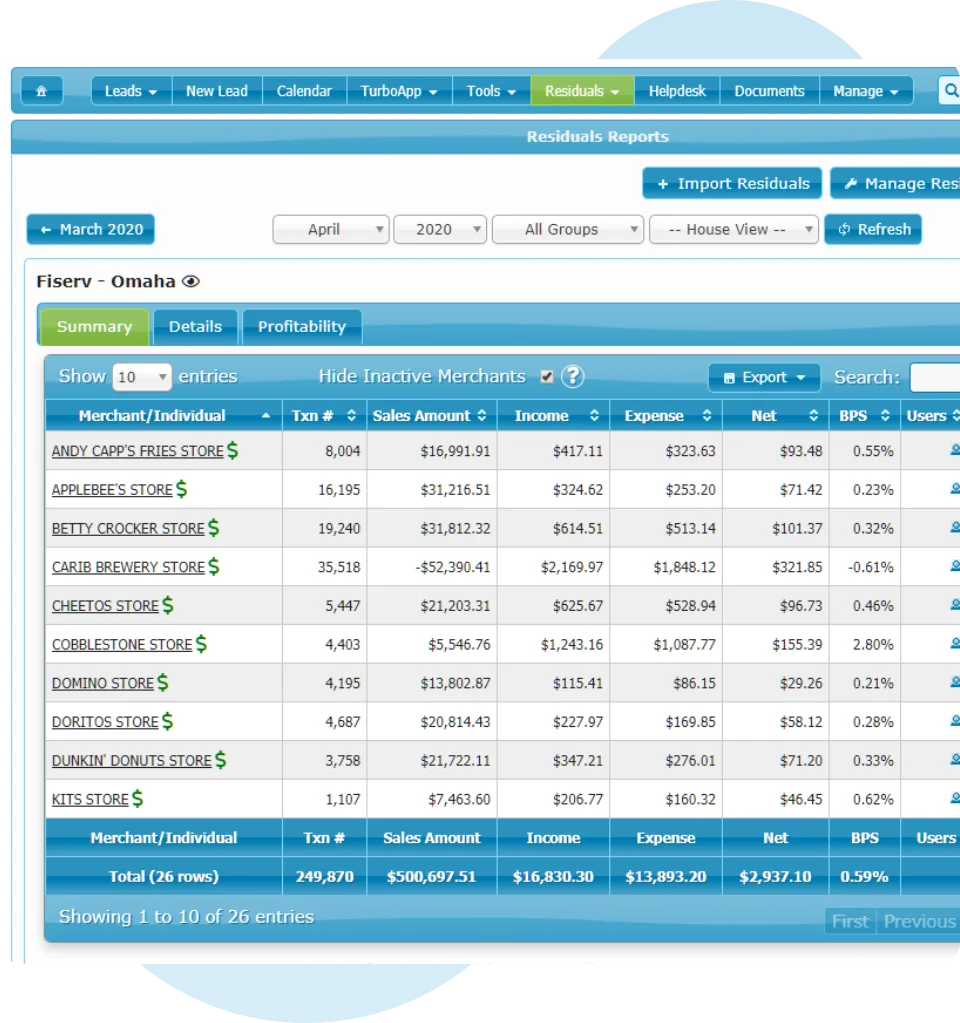Click the dollar icon beside CHEETOS STORE
This screenshot has width=960, height=1023.
(x=166, y=605)
